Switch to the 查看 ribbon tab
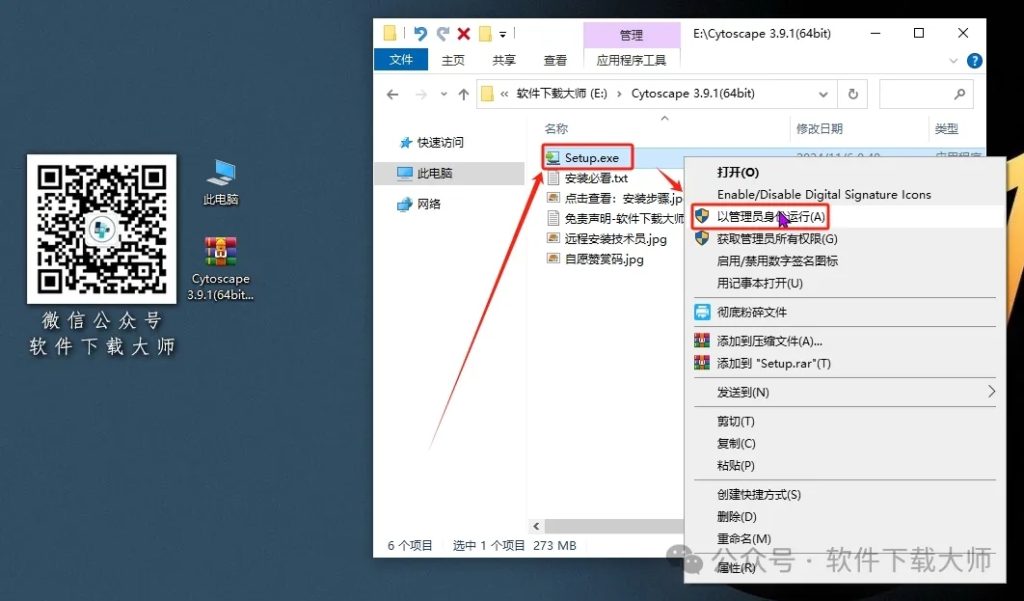 [555, 60]
